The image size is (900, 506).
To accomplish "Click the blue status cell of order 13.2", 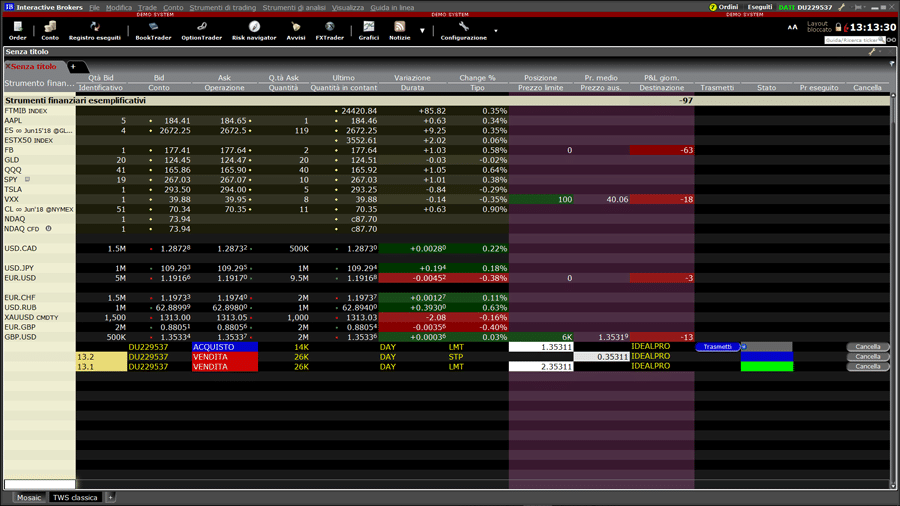I will [x=767, y=356].
